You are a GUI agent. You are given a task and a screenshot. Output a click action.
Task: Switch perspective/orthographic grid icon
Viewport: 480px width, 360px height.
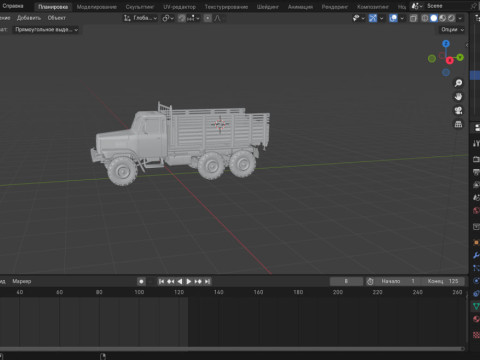coord(458,124)
